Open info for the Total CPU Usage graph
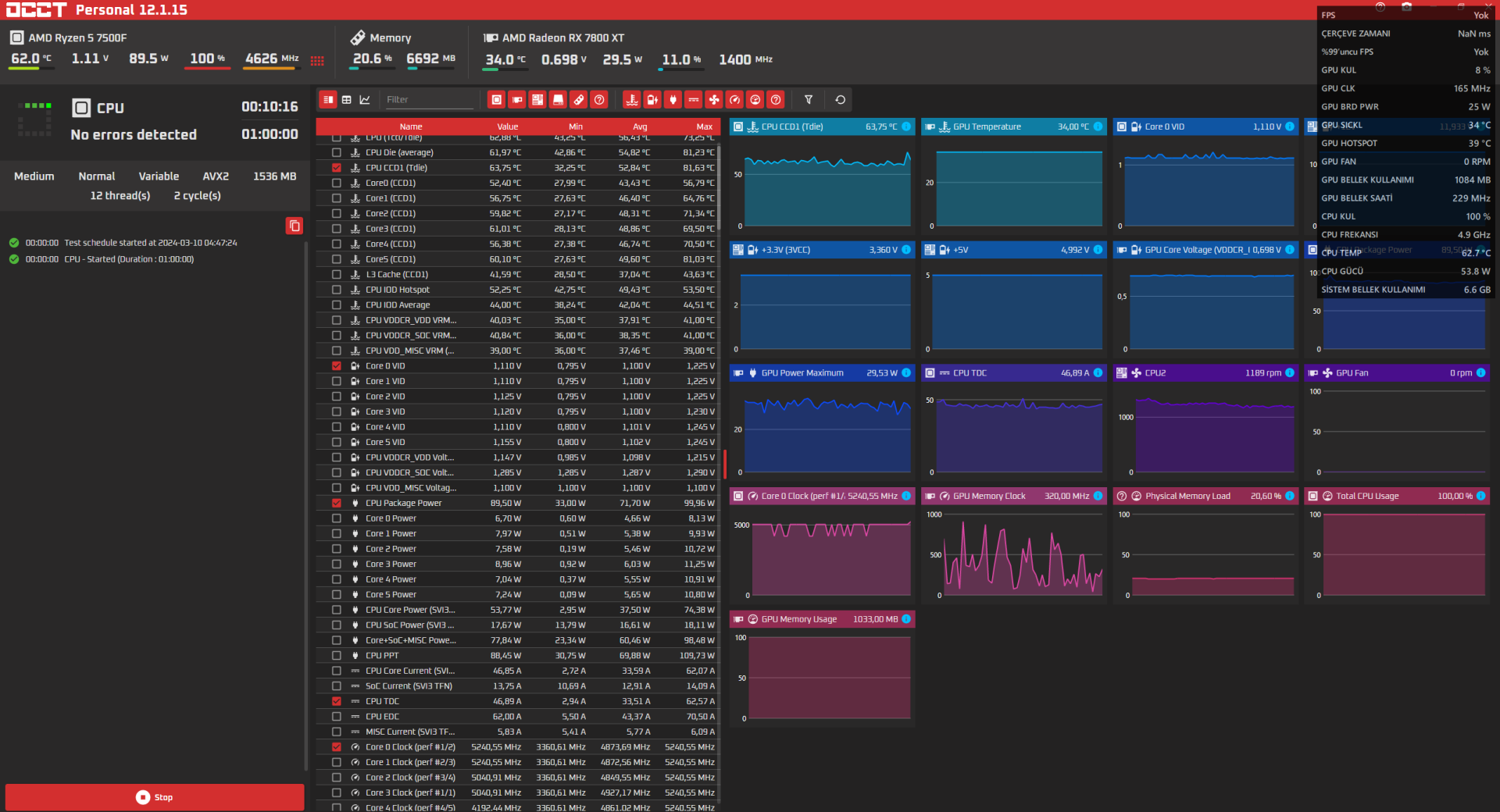This screenshot has height=812, width=1500. click(1480, 496)
